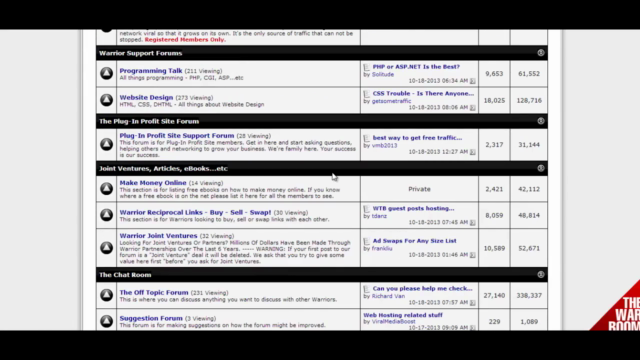Image resolution: width=640 pixels, height=360 pixels.
Task: View profile of user vmb2013
Action: [384, 146]
